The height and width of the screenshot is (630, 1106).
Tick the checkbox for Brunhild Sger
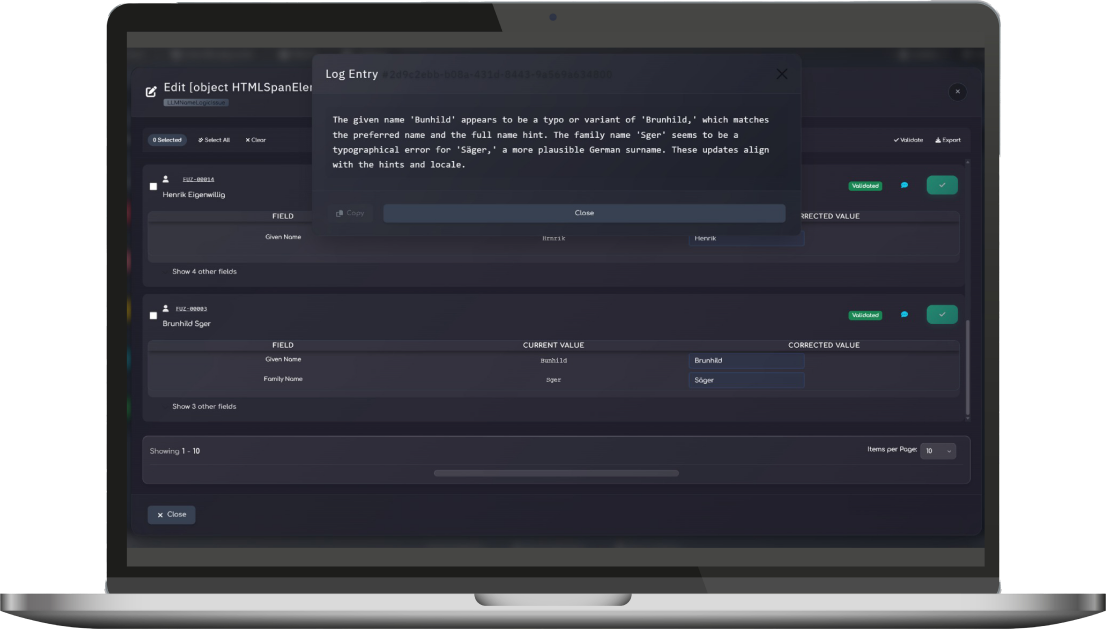click(153, 316)
